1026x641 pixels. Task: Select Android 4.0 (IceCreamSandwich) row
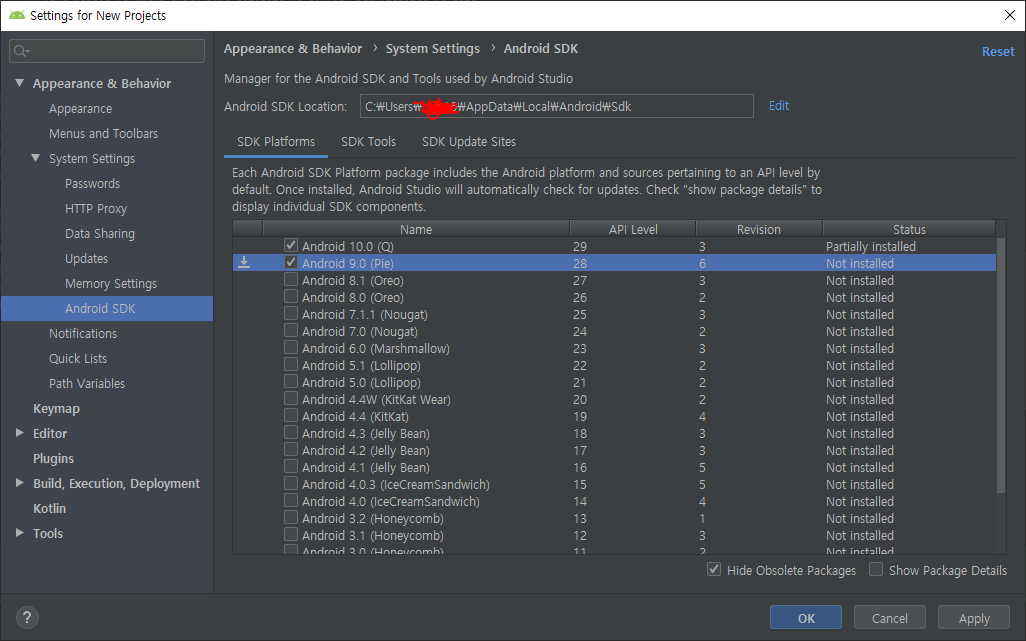pos(614,502)
